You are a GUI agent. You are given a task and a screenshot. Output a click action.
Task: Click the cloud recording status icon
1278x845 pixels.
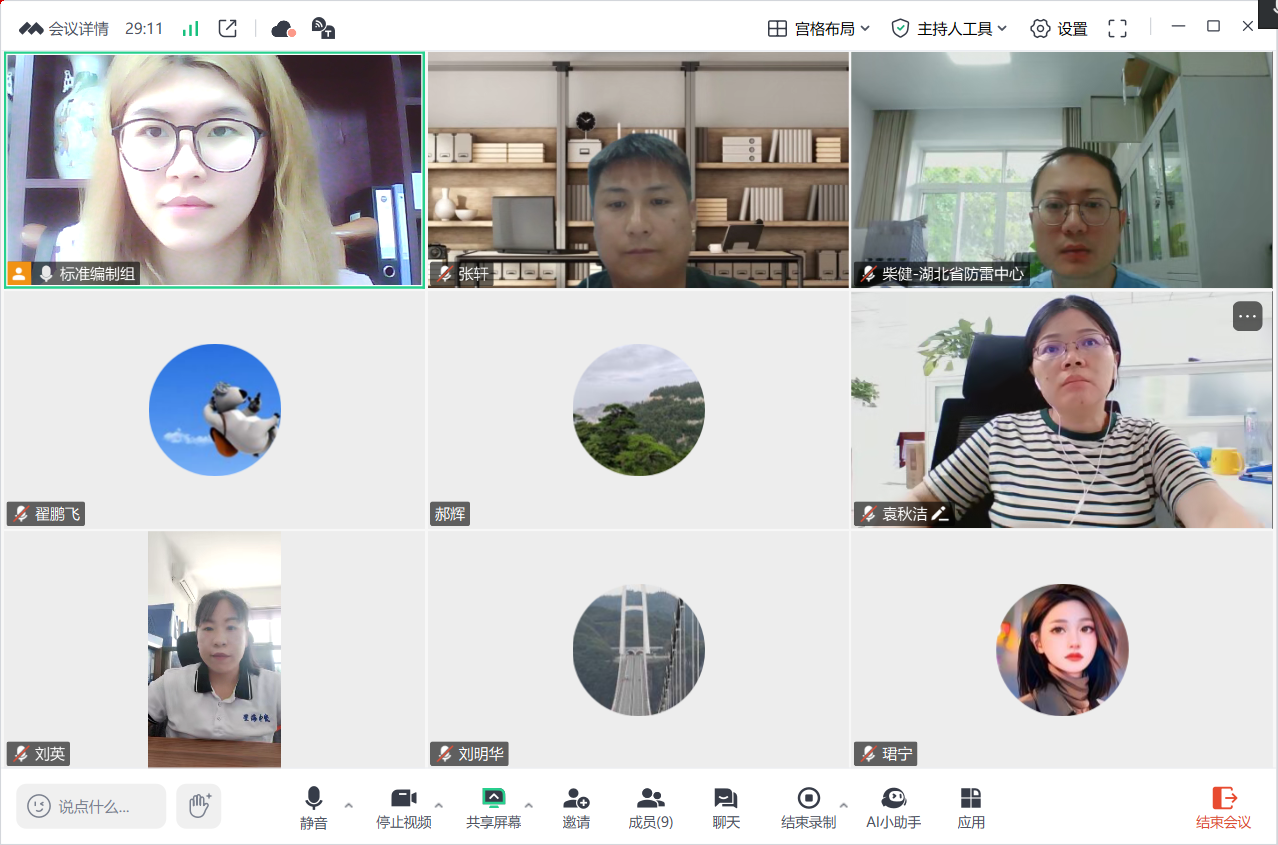(283, 28)
